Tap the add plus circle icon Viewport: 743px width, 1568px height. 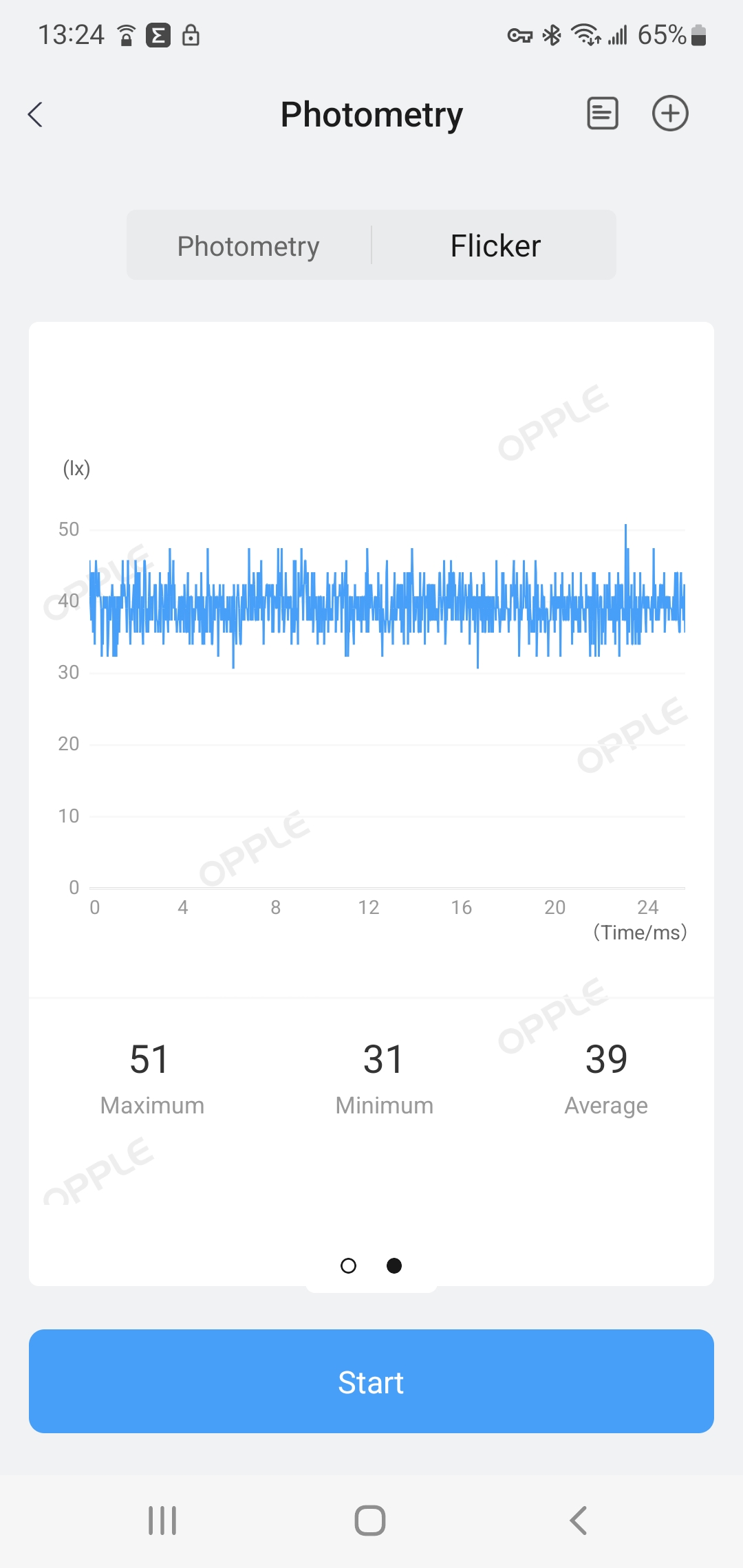pyautogui.click(x=670, y=113)
